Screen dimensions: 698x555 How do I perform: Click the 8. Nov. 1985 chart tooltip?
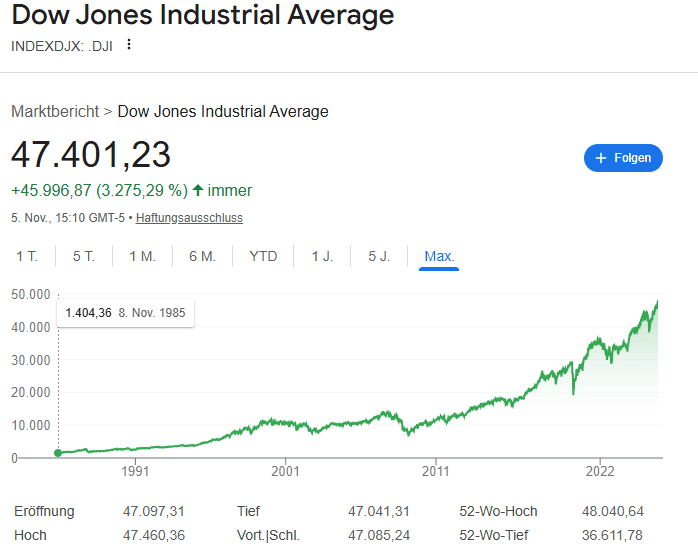tap(125, 313)
